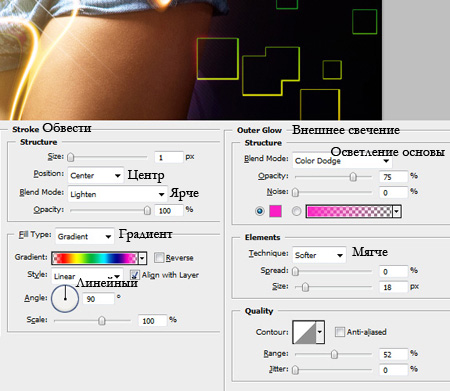This screenshot has width=450, height=391.
Task: Open the Stroke Position dropdown showing Center
Action: [95, 175]
